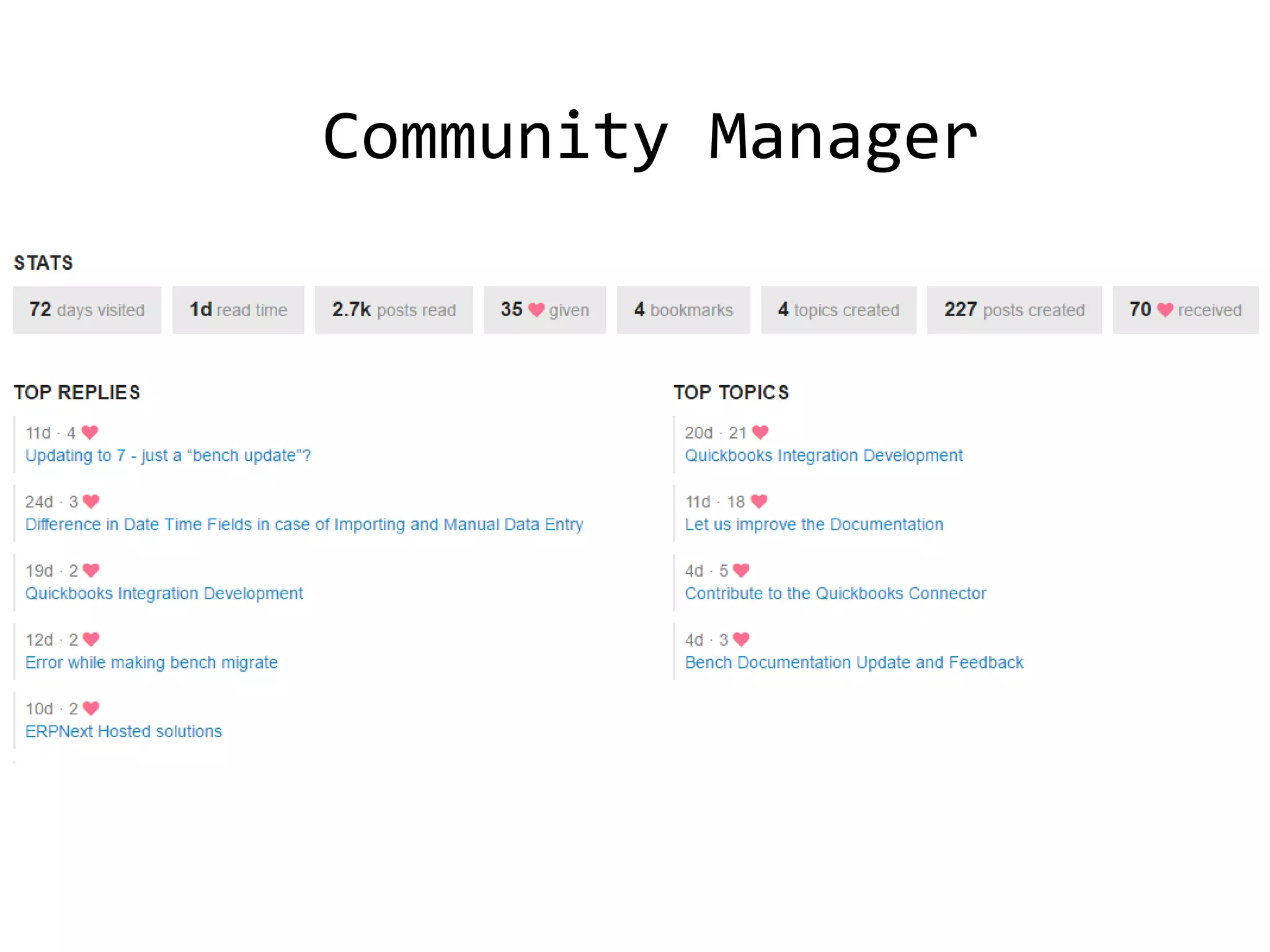This screenshot has width=1270, height=952.
Task: Open Quickbooks Integration Development under Top Topics
Action: 824,456
